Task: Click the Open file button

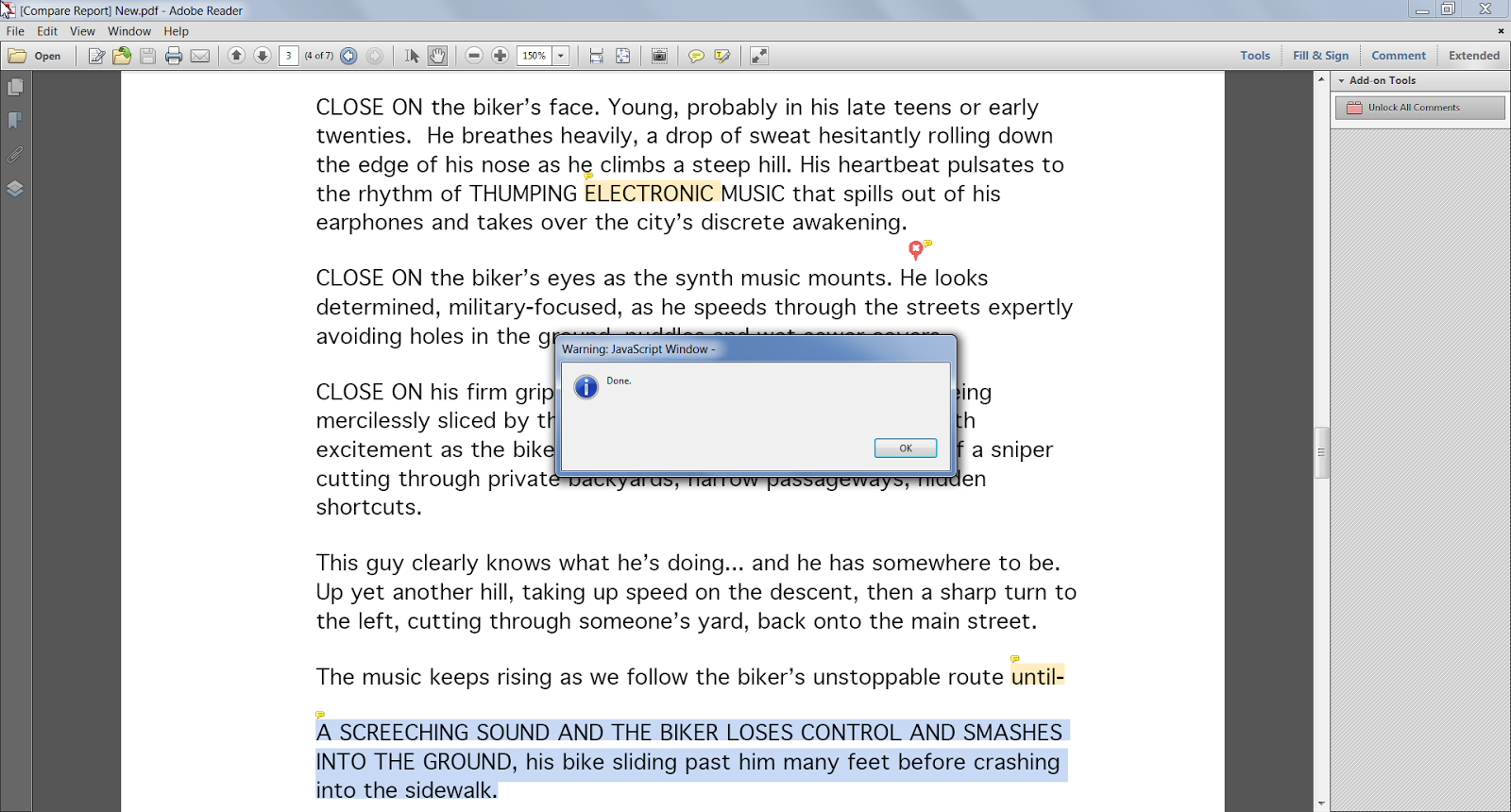Action: (35, 56)
